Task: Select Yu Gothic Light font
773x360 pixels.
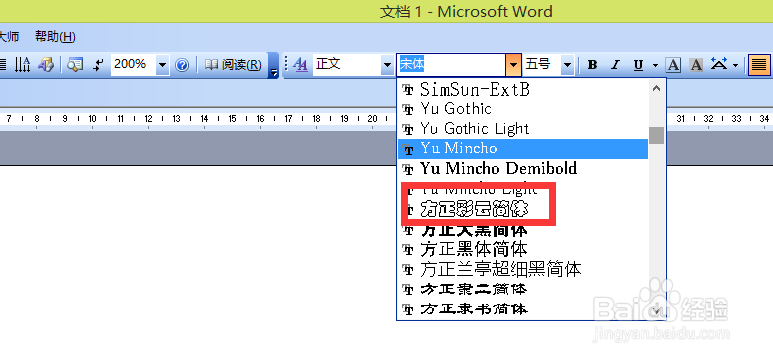Action: point(523,129)
